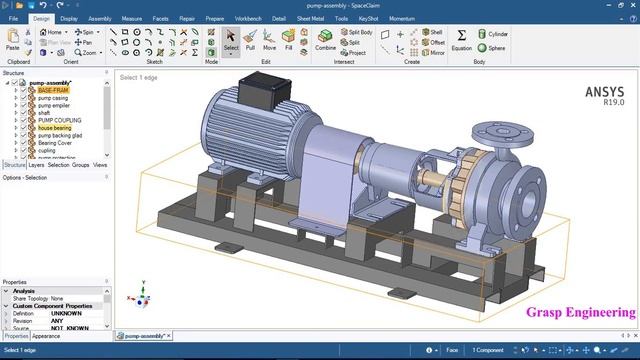Open the Assembly ribbon tab
Image resolution: width=640 pixels, height=360 pixels.
point(100,19)
